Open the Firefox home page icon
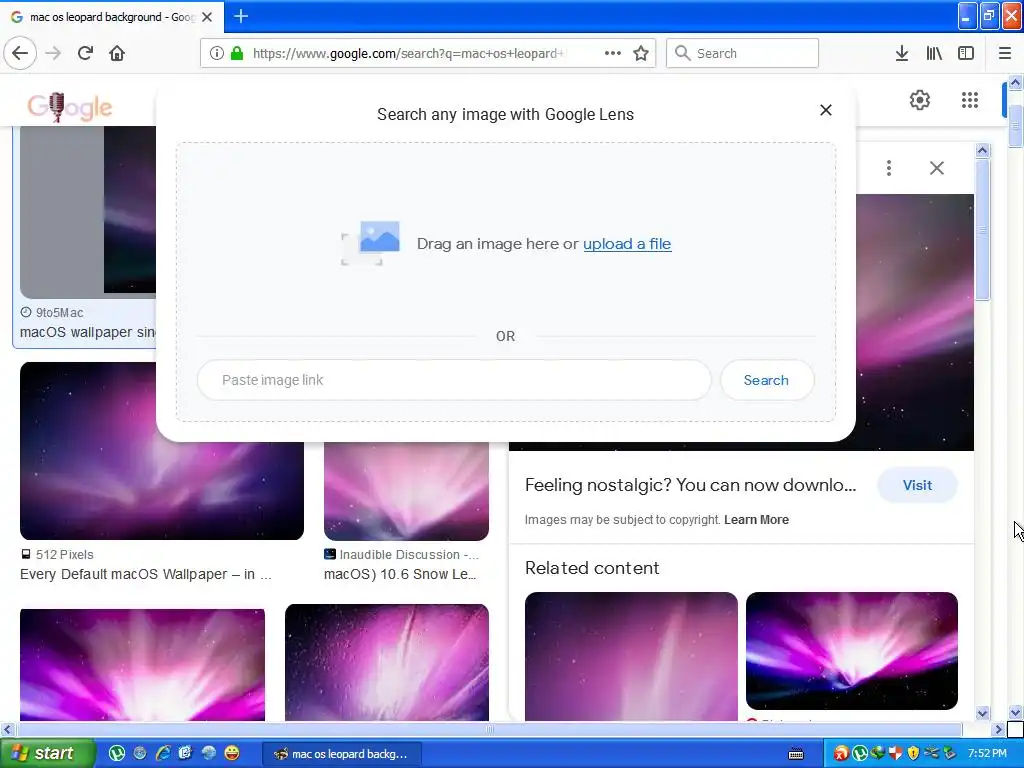The image size is (1024, 768). tap(117, 54)
